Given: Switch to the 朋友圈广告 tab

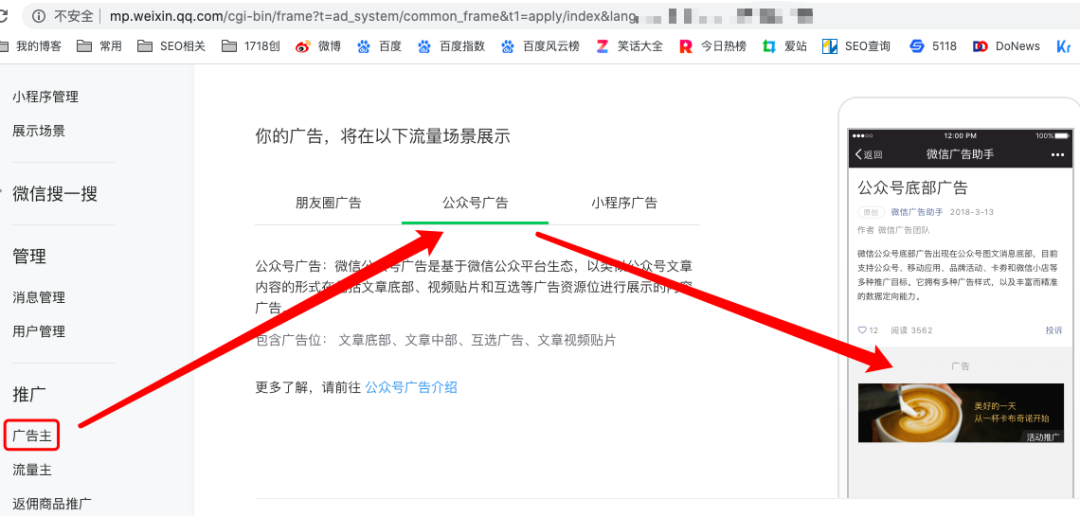Looking at the screenshot, I should pos(328,203).
